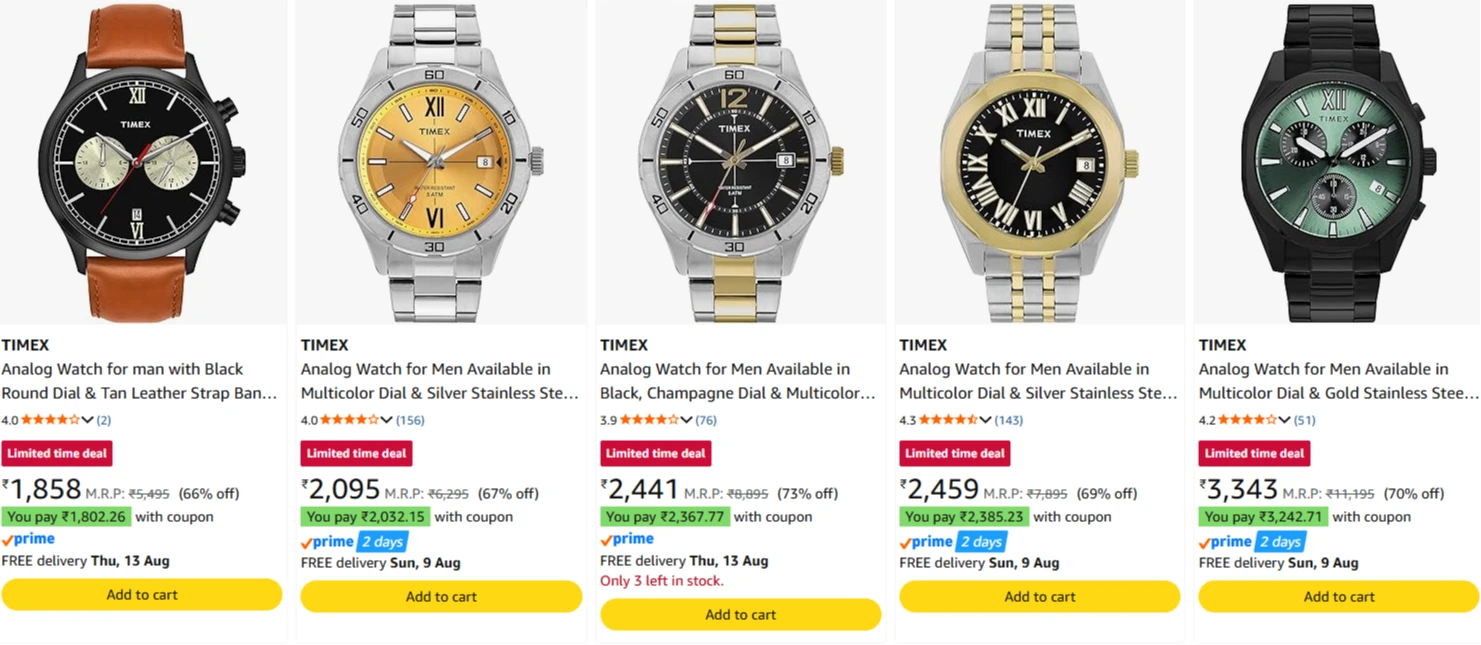
Task: Click the 'You pay ₹2,032.15' coupon label
Action: tap(366, 517)
